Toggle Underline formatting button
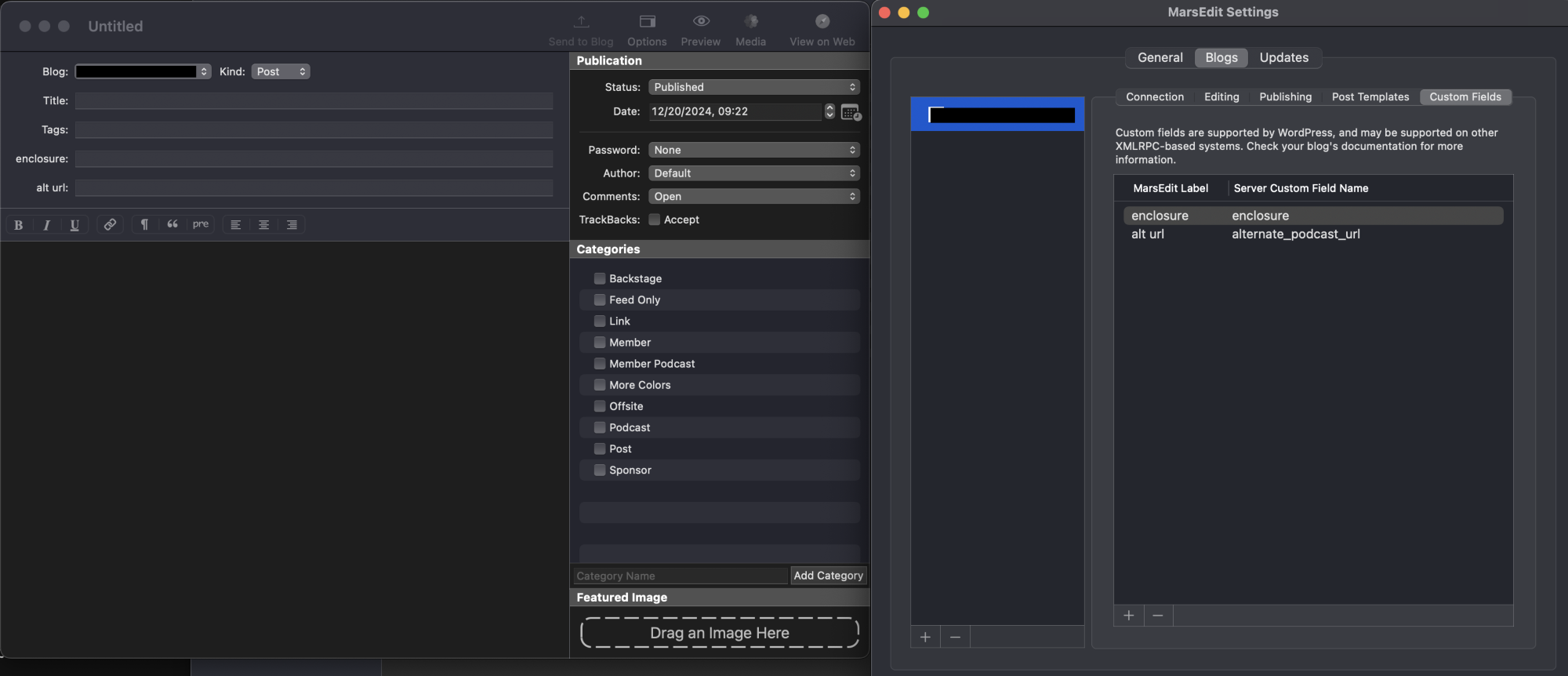The image size is (1568, 676). [74, 224]
